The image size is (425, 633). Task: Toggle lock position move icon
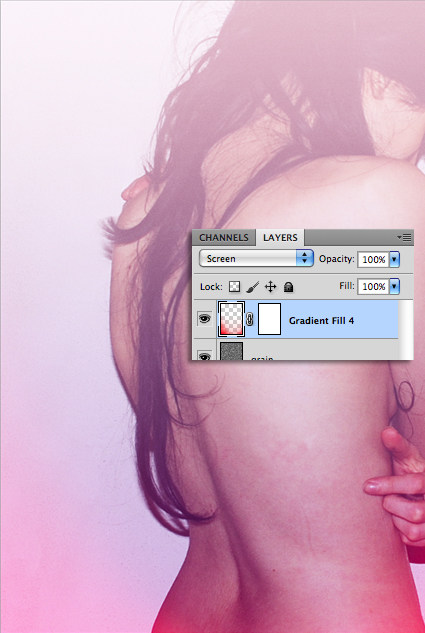(x=270, y=287)
